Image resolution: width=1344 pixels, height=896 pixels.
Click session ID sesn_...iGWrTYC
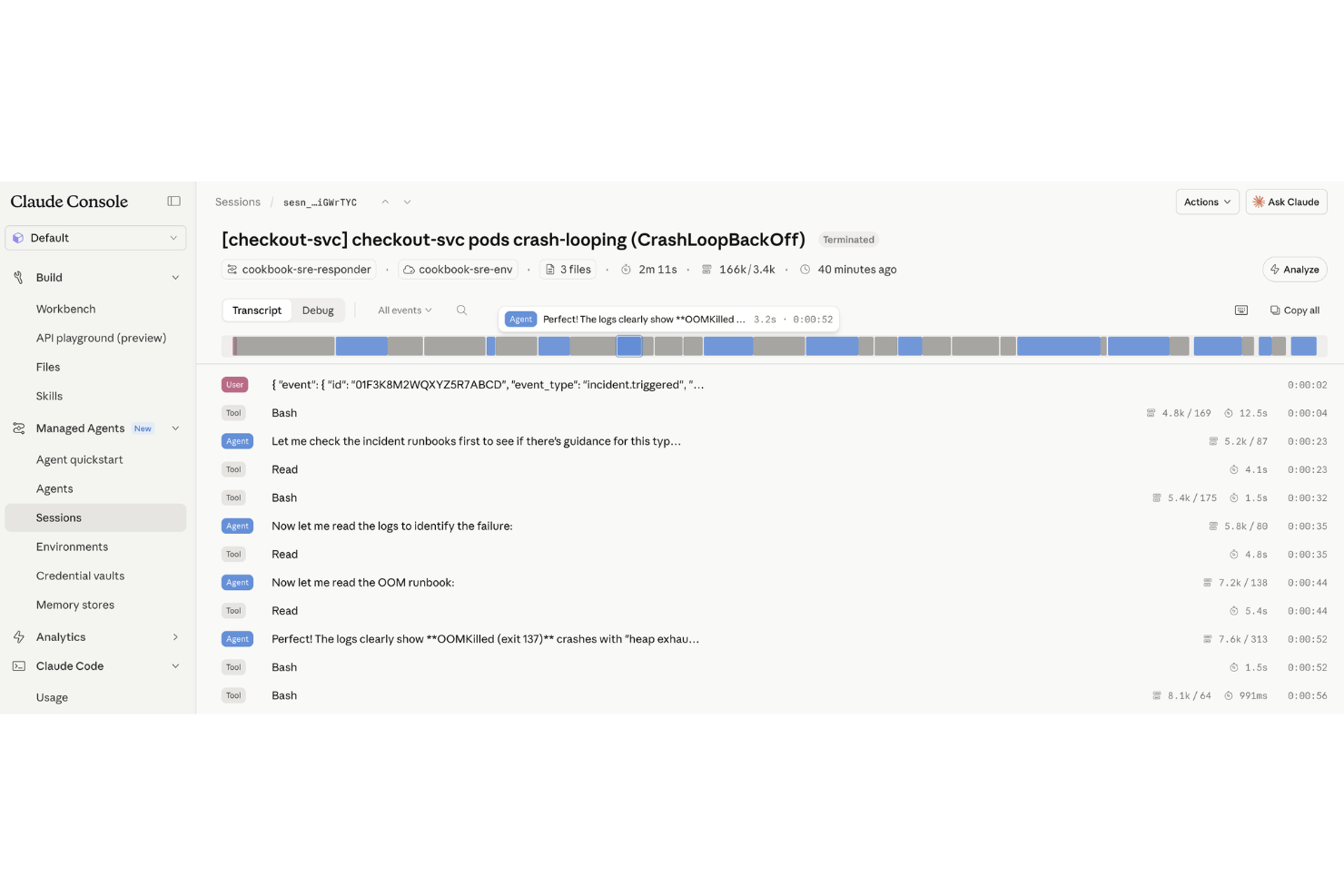(320, 202)
